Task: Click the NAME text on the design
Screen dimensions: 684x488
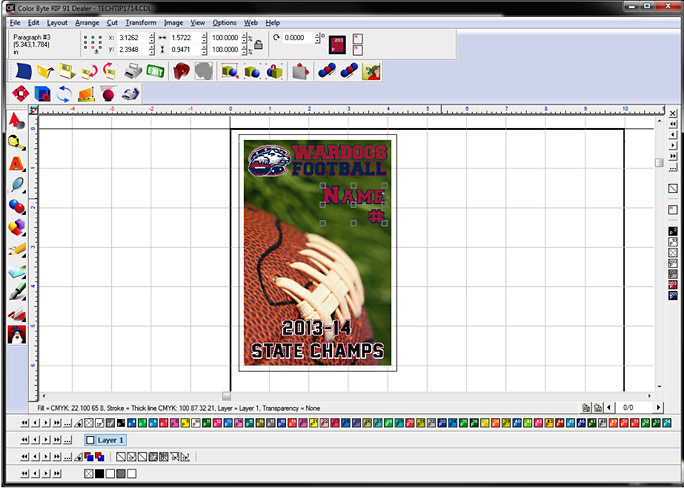Action: (353, 195)
